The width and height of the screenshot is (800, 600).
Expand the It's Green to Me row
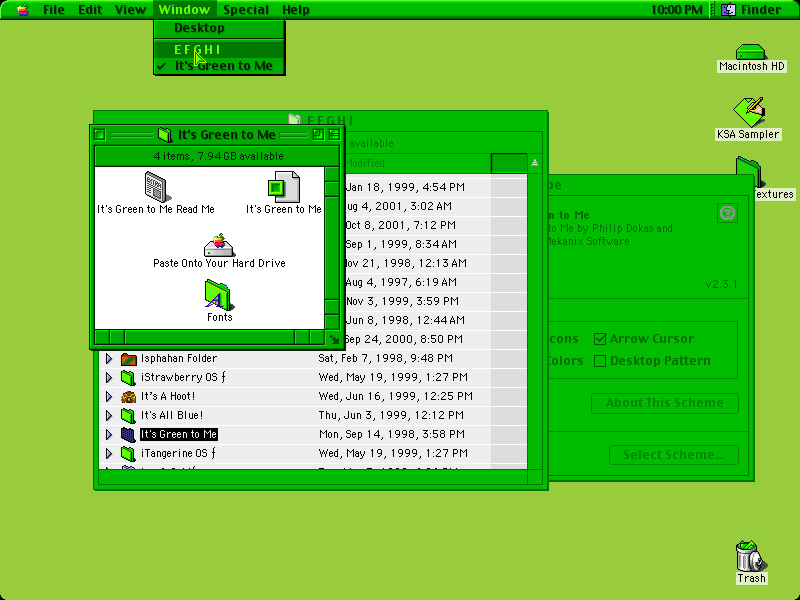tap(109, 434)
